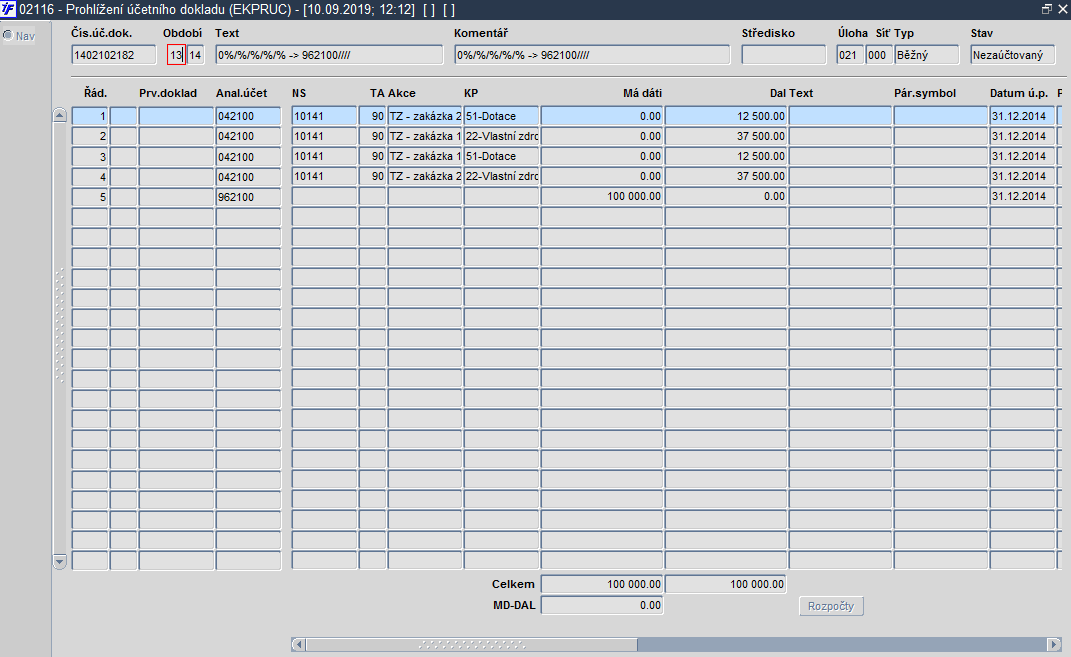Click Akce TZ - zakázka 1 in row 2
Screen dimensions: 1071x657
426,136
